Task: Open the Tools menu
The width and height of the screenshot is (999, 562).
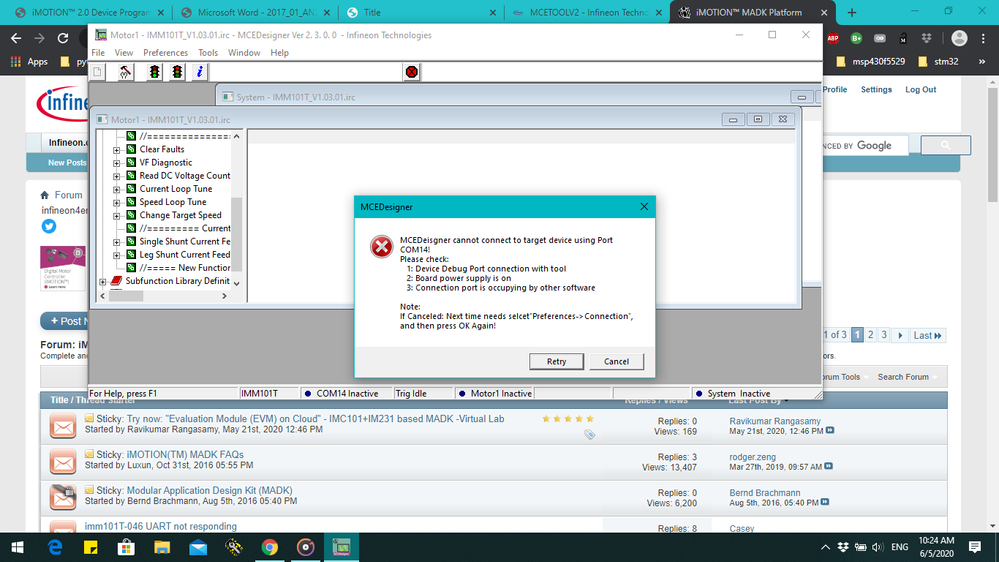Action: (208, 53)
